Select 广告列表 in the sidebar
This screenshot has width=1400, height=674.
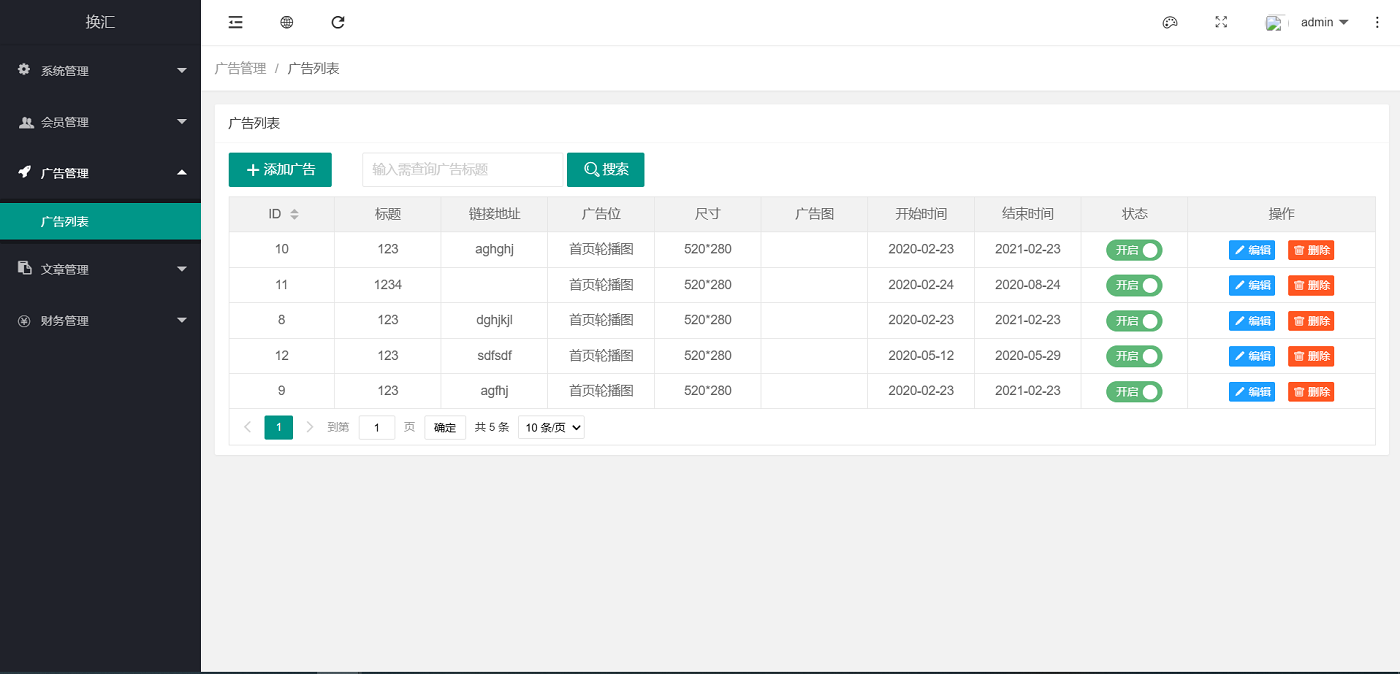click(100, 222)
